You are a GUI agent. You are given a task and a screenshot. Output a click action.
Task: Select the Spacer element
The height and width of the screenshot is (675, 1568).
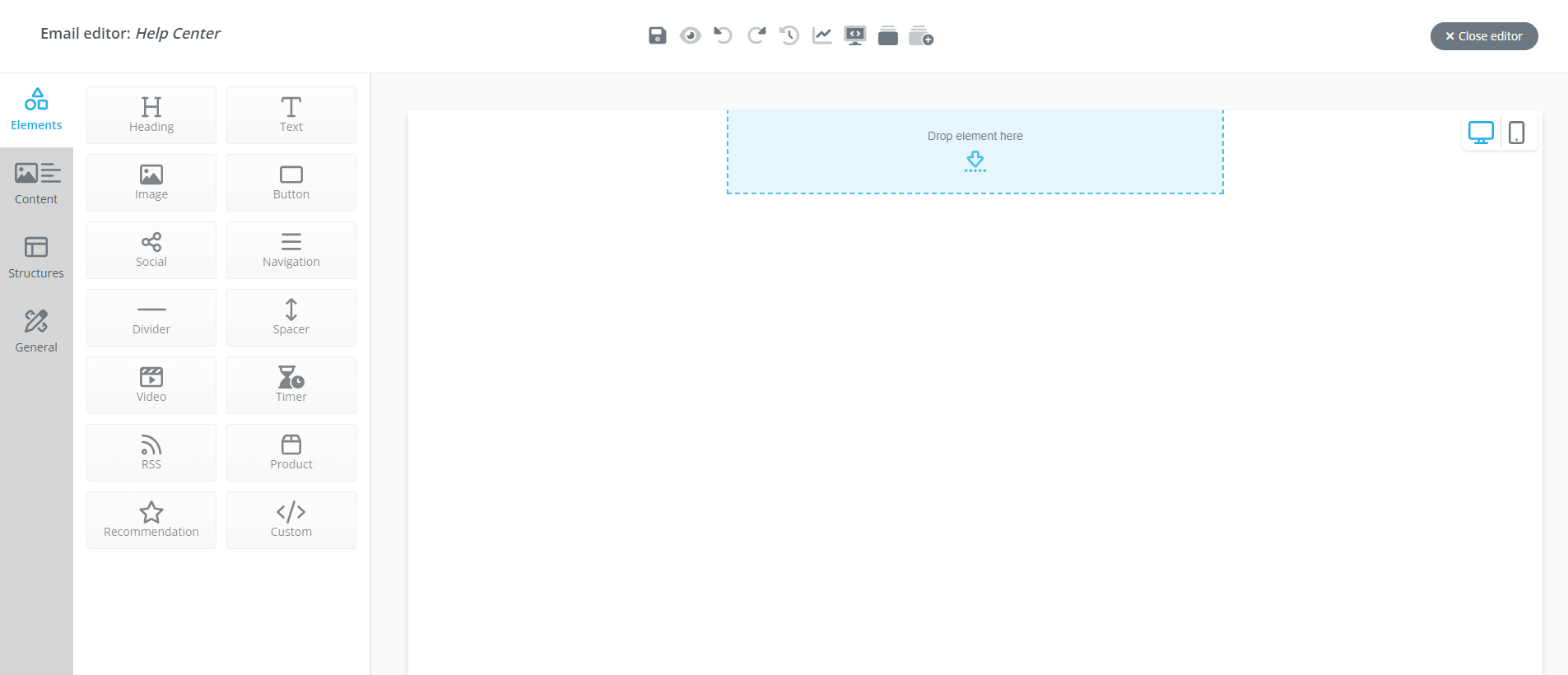[291, 318]
